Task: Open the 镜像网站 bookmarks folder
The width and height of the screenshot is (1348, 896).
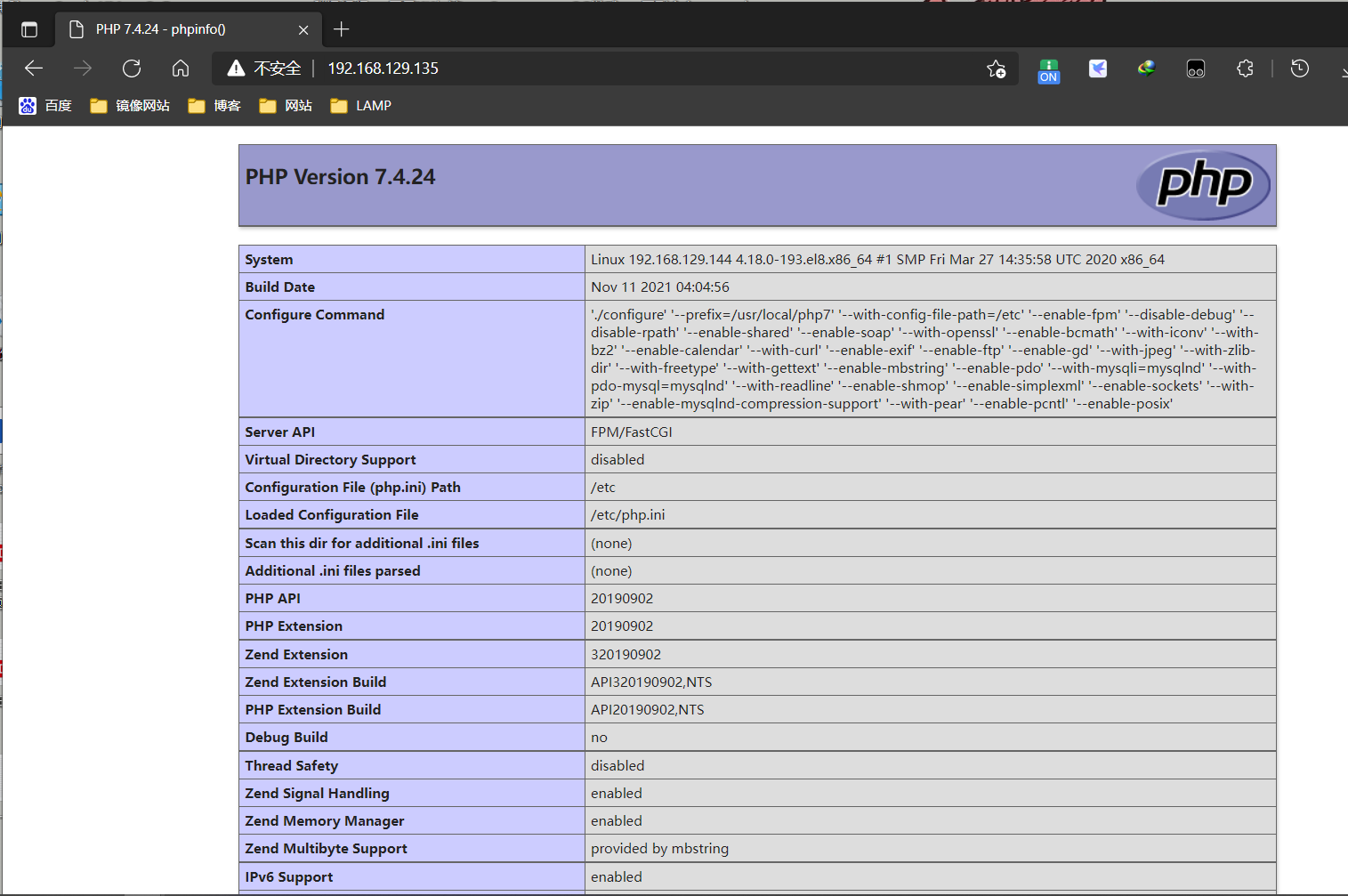Action: coord(130,106)
